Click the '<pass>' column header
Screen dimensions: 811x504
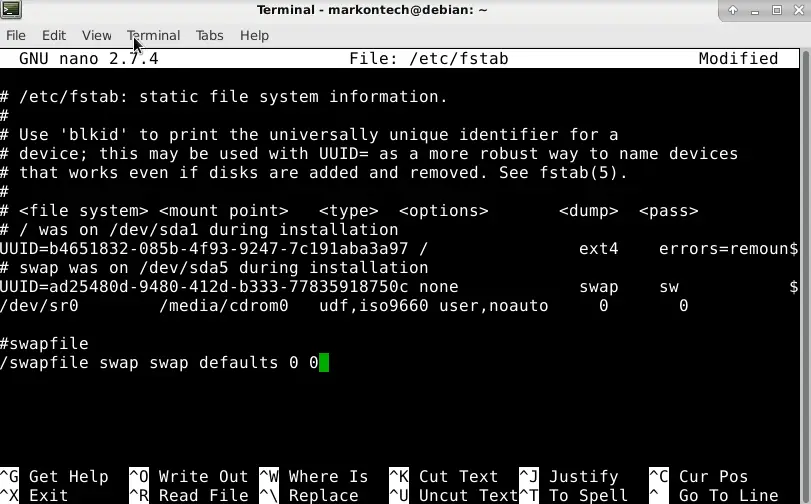[x=669, y=211]
